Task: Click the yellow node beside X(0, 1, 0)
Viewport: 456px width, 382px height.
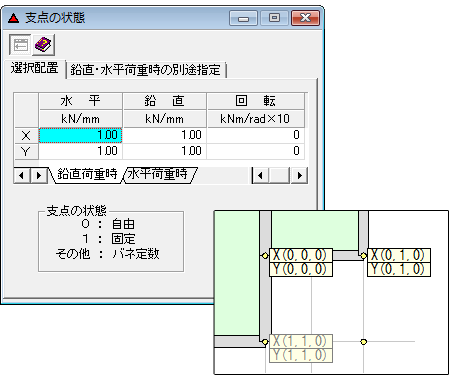Action: (x=363, y=256)
